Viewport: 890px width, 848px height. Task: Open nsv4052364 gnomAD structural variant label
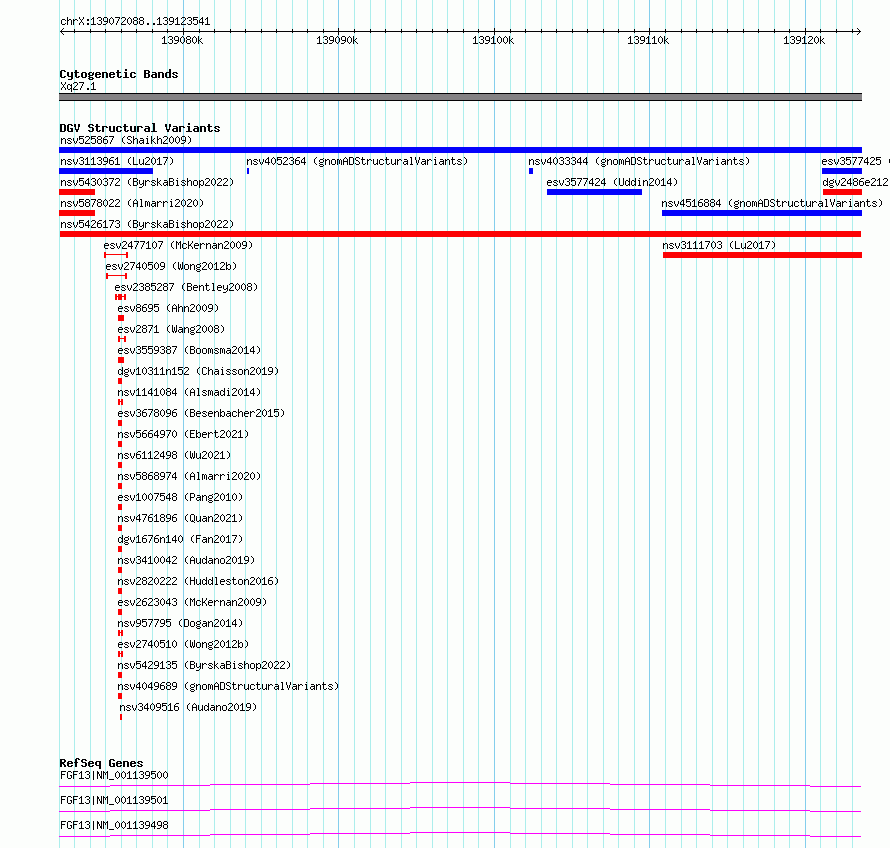tap(357, 161)
